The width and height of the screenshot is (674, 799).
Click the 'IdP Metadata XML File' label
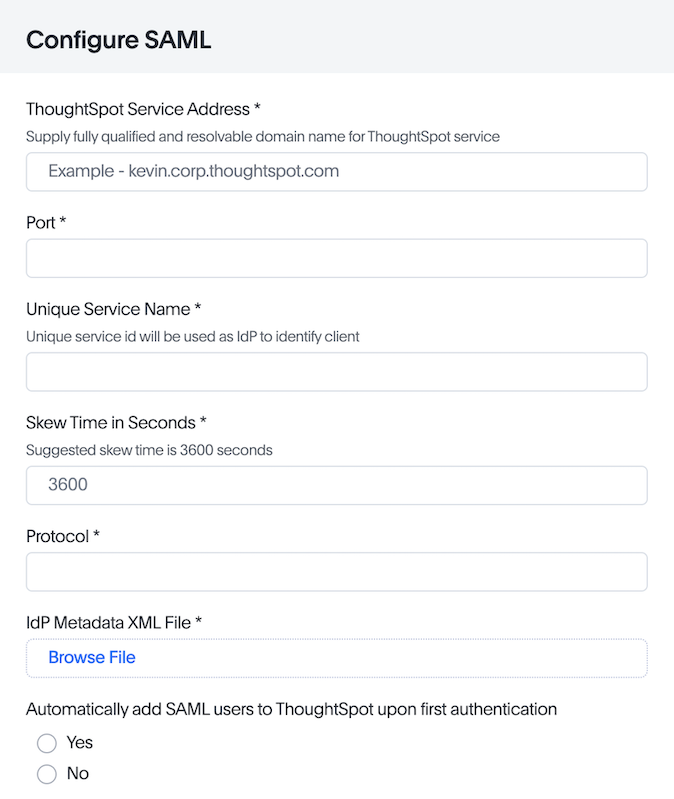coord(114,623)
